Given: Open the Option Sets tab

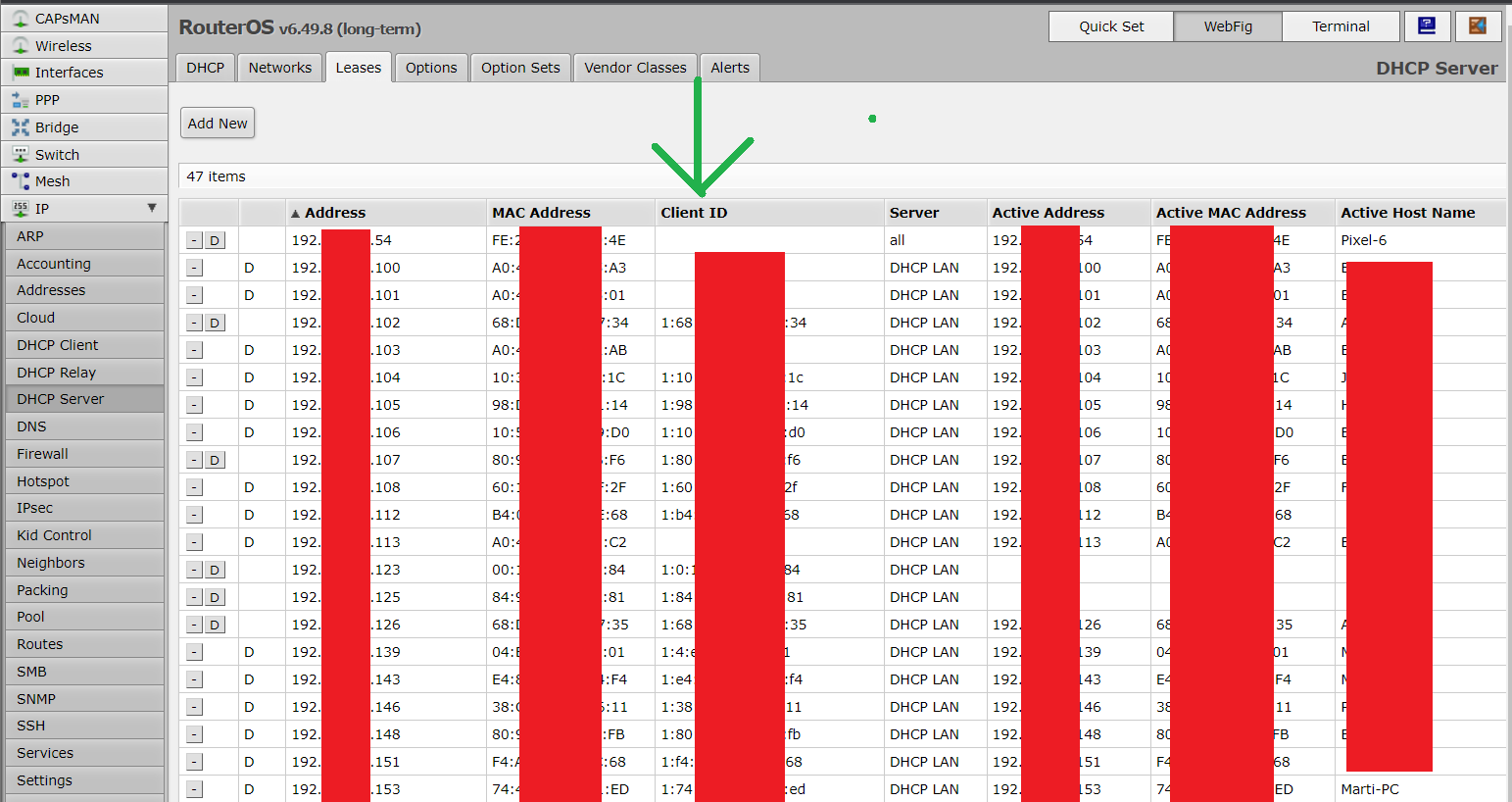Looking at the screenshot, I should pos(520,68).
